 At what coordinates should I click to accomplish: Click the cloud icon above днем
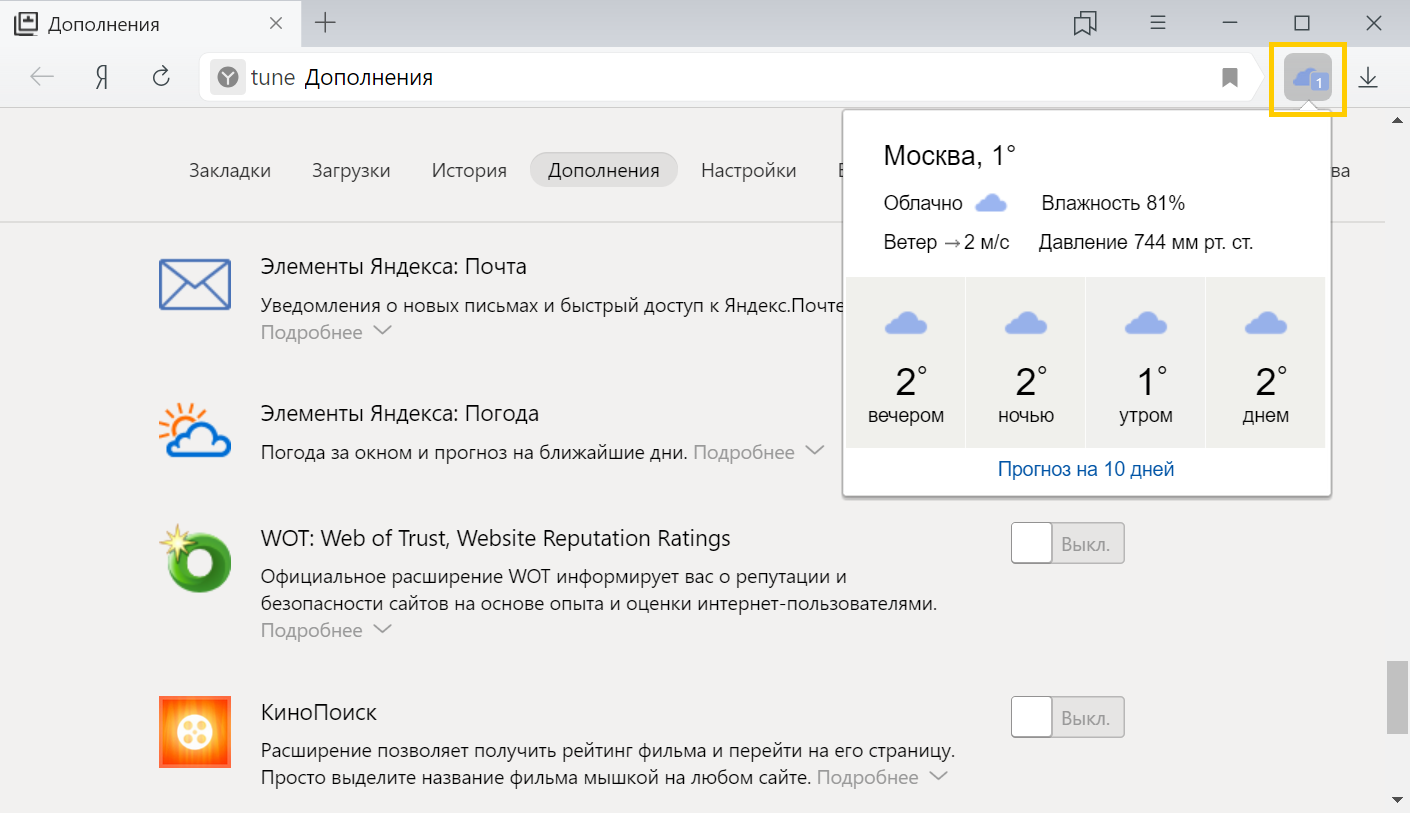tap(1266, 323)
